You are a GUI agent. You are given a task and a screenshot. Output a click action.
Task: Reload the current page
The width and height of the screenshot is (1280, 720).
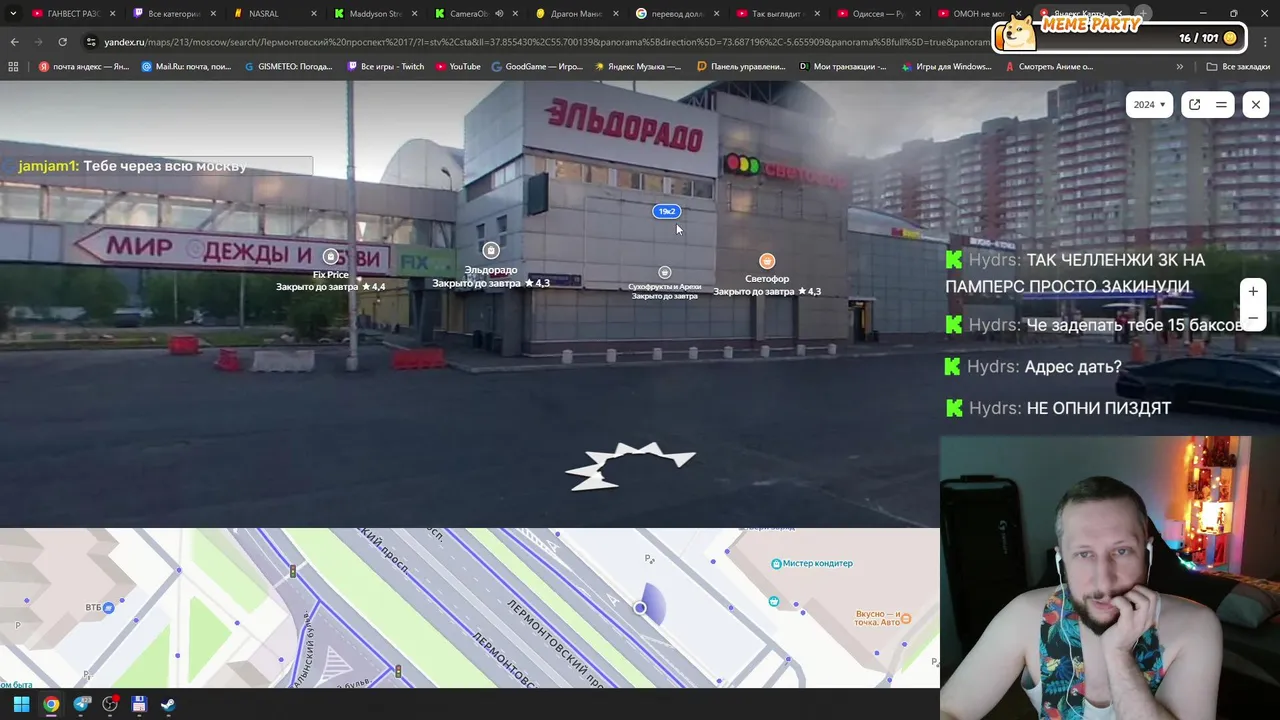coord(62,42)
